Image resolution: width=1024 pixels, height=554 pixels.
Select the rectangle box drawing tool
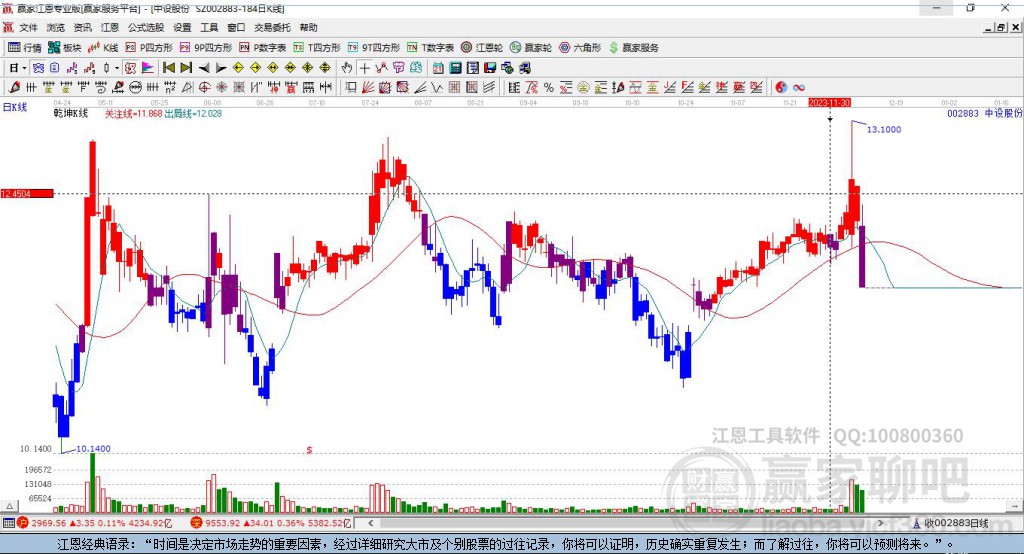coord(351,87)
